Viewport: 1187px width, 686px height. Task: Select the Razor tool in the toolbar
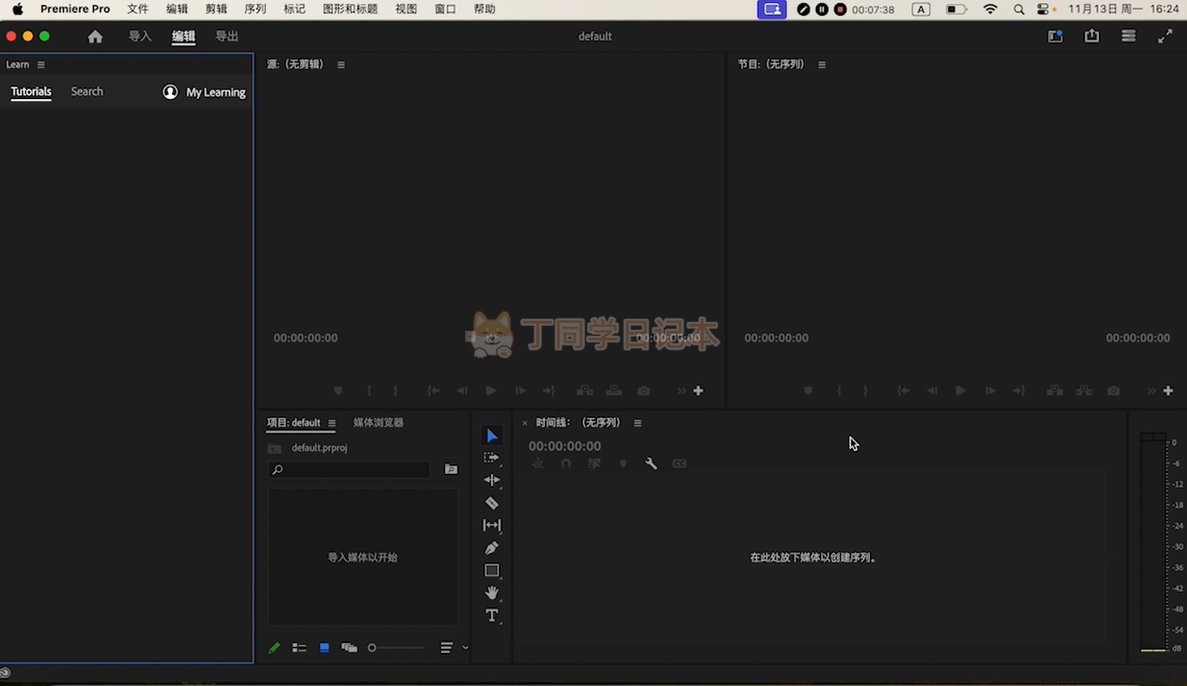point(491,503)
